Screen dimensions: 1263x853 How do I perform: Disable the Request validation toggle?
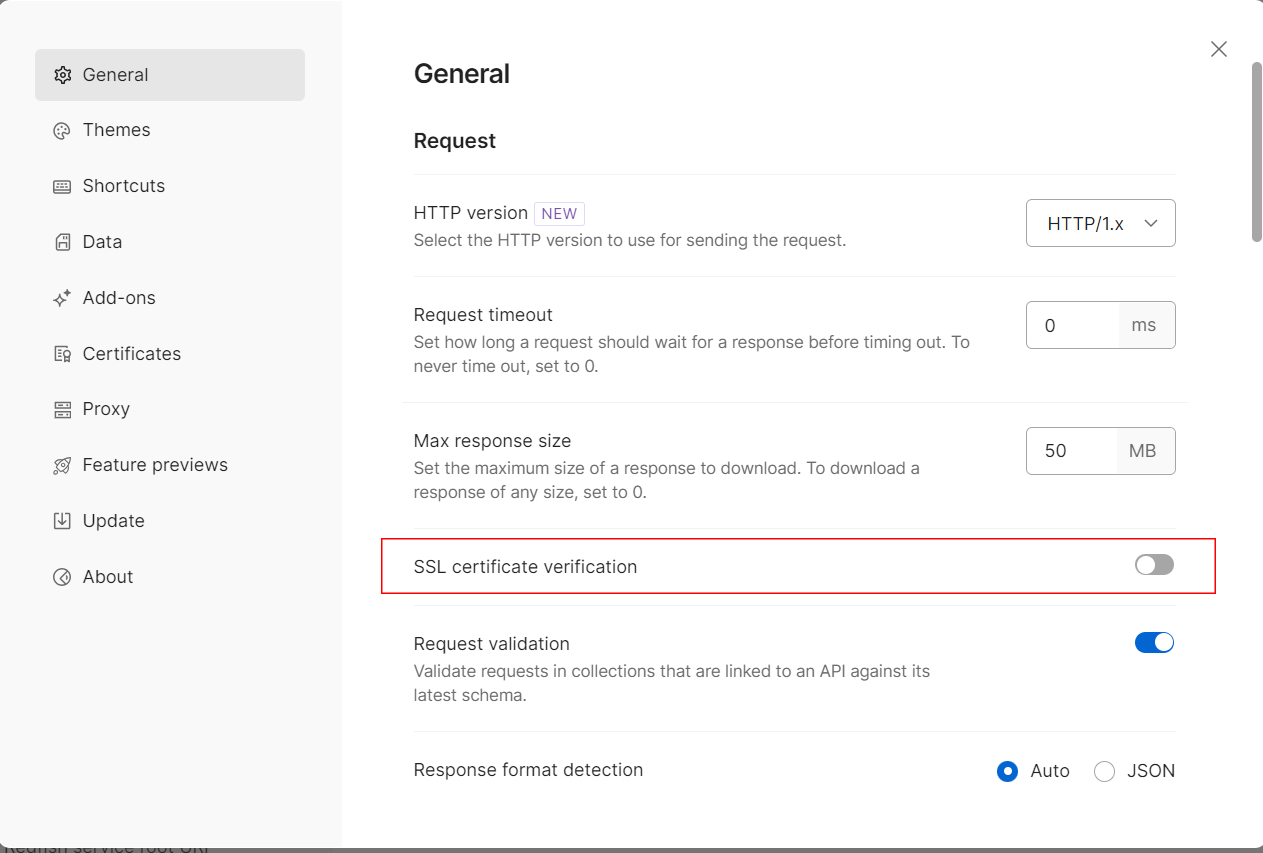click(x=1154, y=643)
